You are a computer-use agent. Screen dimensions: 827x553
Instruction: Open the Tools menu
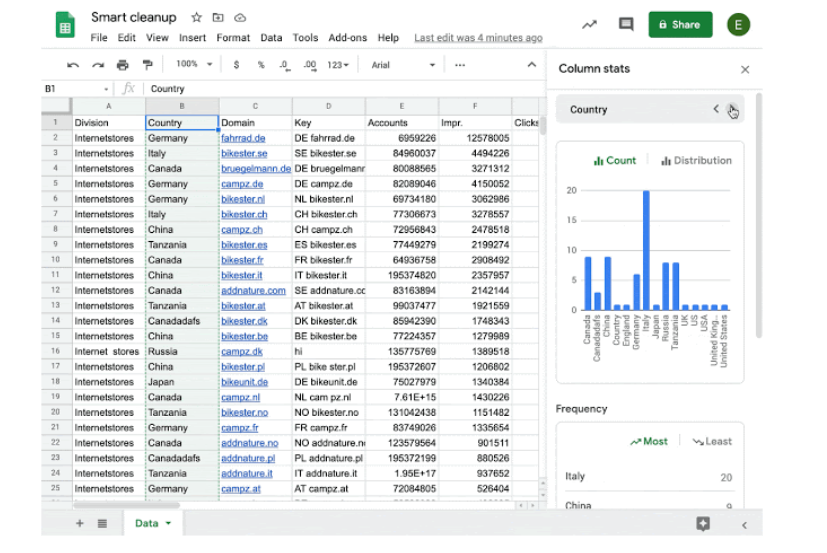[x=305, y=37]
